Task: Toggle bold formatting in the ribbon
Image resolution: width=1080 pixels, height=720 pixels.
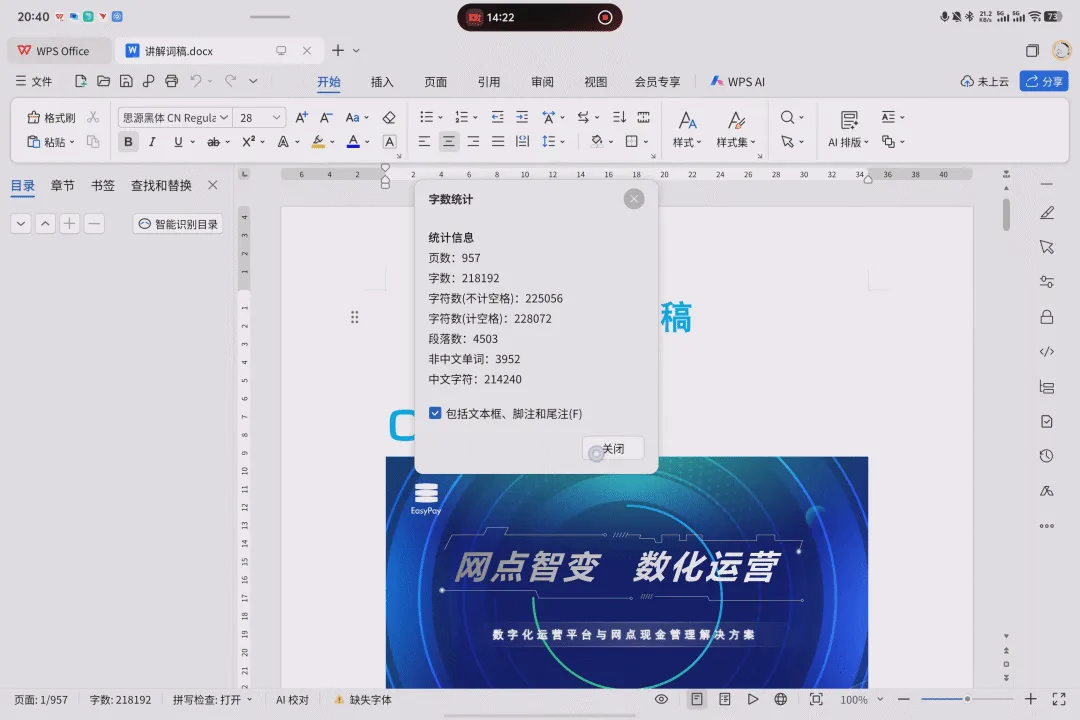Action: tap(128, 142)
